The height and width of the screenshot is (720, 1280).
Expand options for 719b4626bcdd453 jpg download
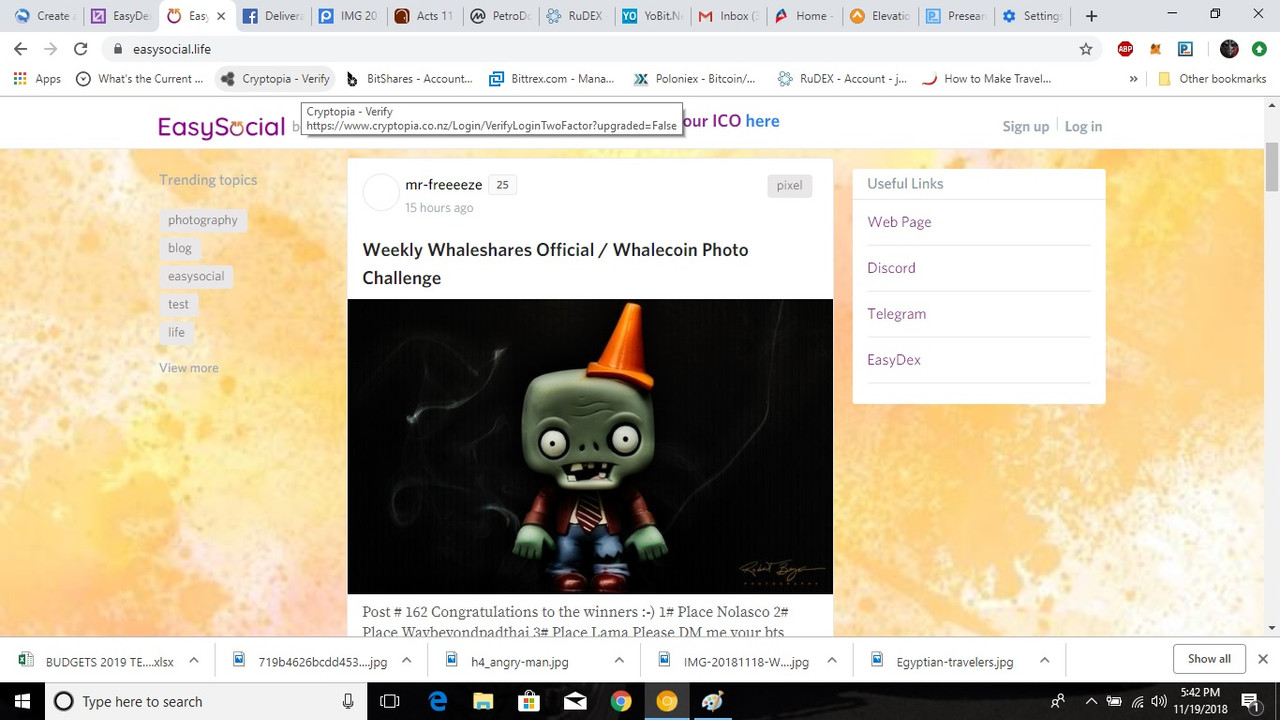click(407, 660)
